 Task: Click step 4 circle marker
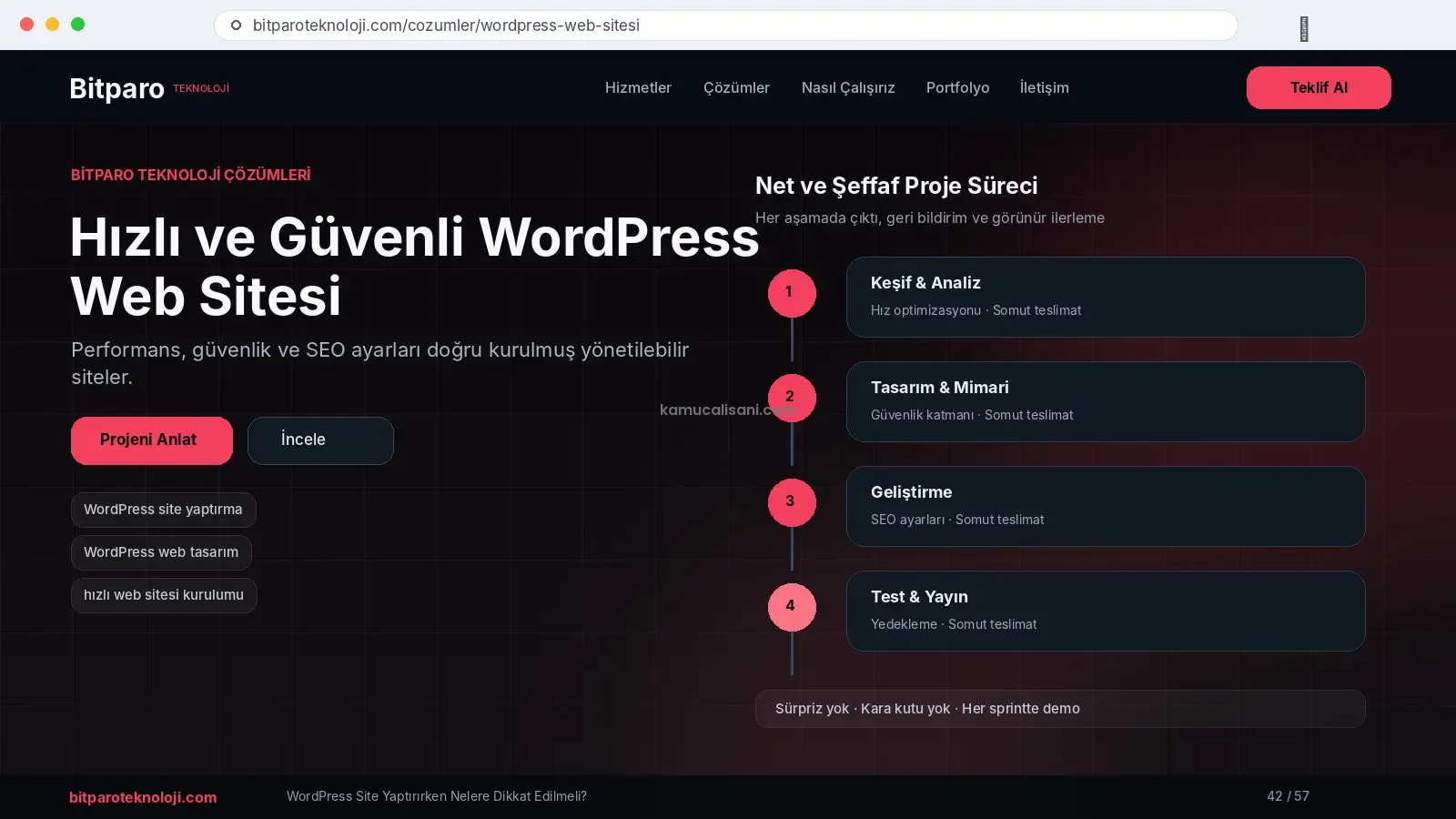point(792,607)
